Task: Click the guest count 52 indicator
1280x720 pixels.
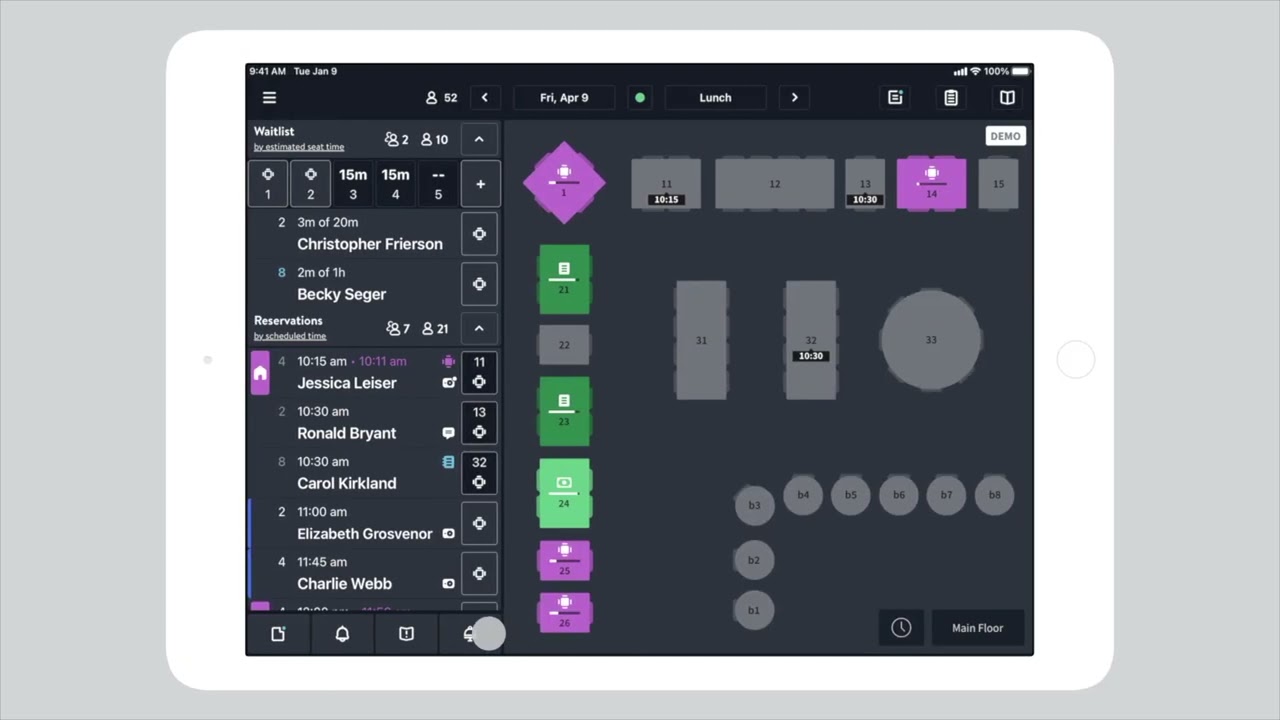Action: (441, 98)
